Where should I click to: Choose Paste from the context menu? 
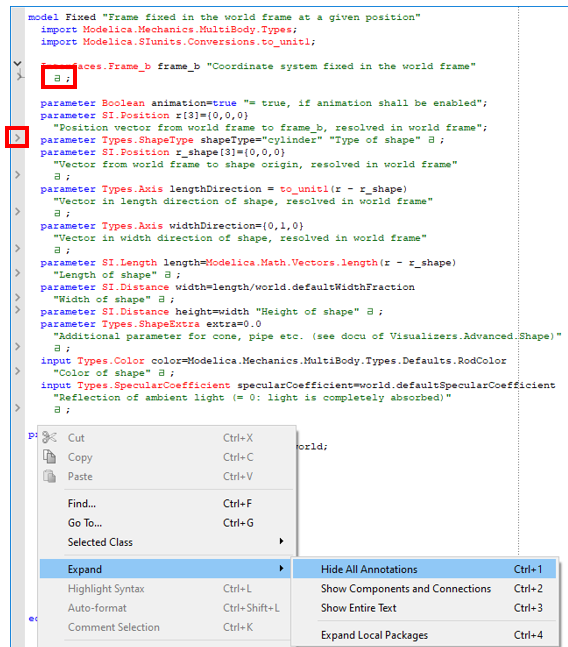pos(167,476)
